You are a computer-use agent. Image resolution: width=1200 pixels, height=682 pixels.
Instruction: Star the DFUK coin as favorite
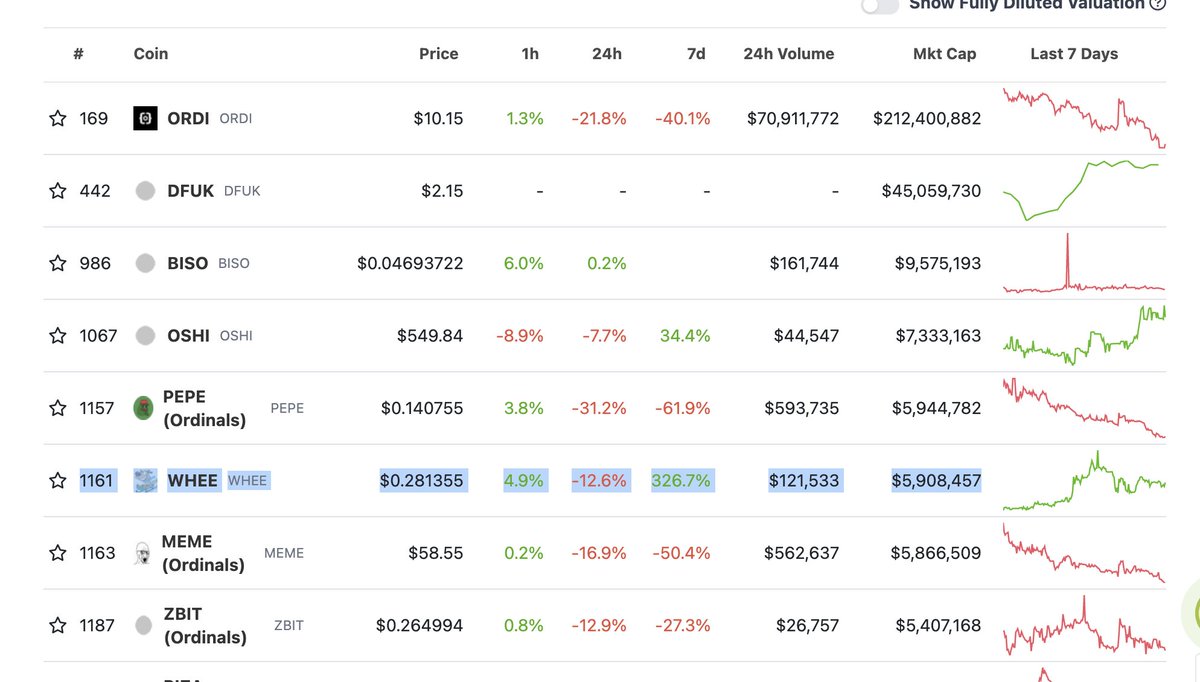pyautogui.click(x=58, y=190)
